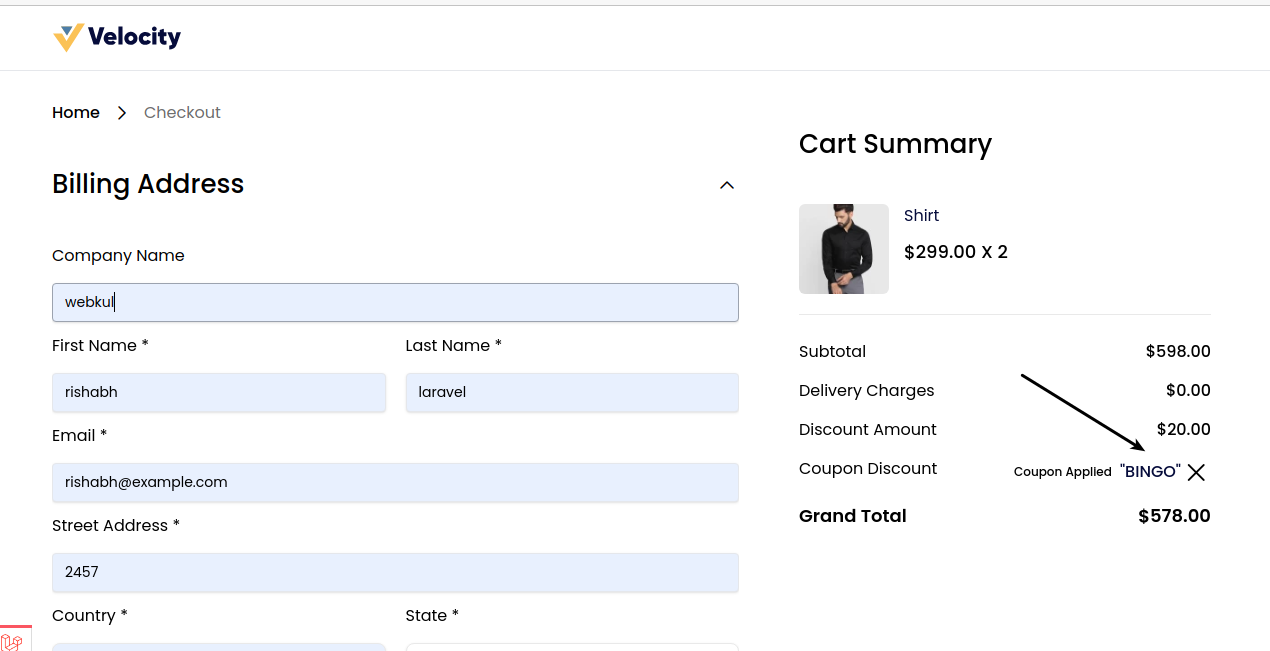The height and width of the screenshot is (651, 1270).
Task: Select the Email field with rishabh@example.com
Action: click(x=395, y=482)
